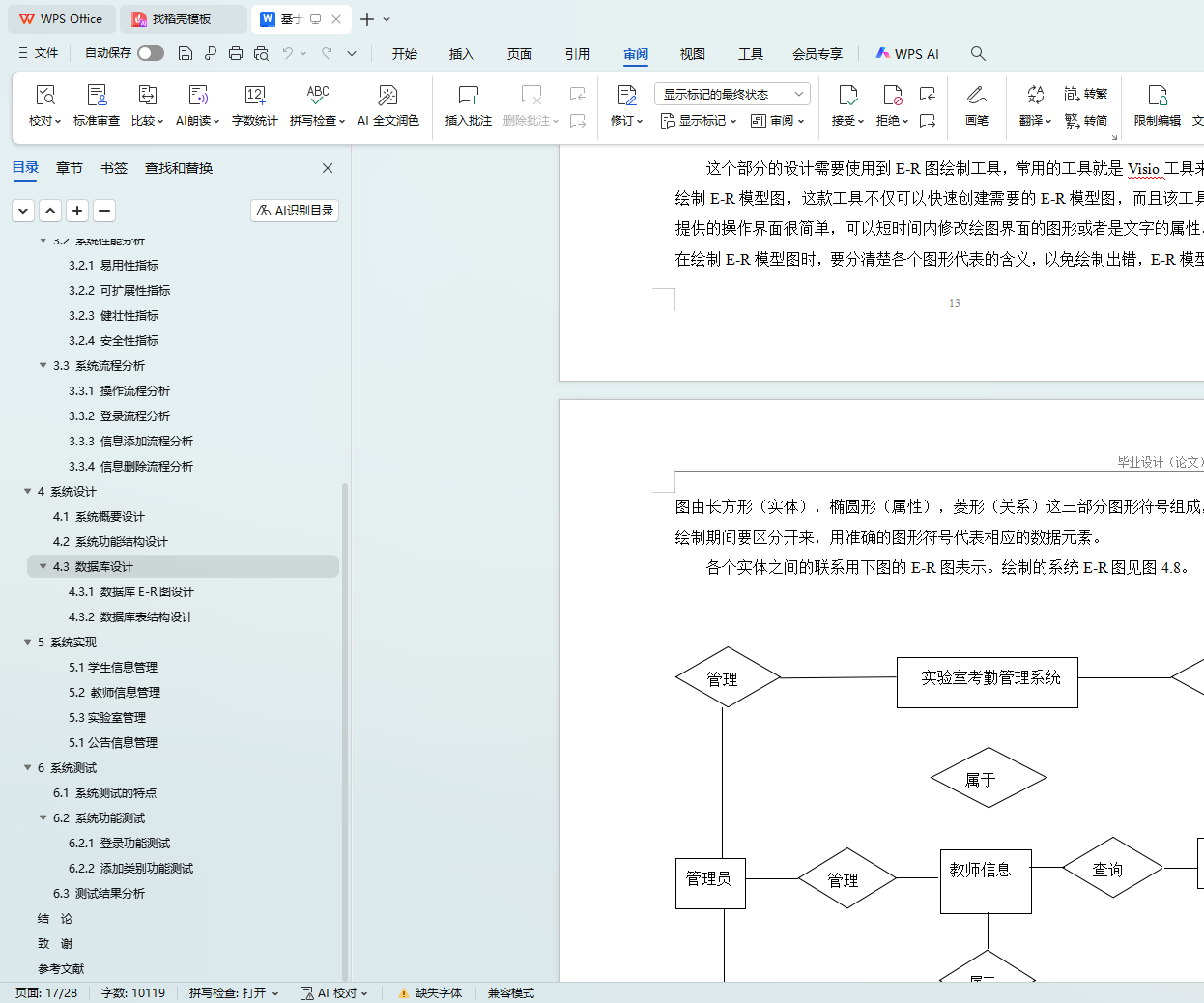Image resolution: width=1204 pixels, height=1003 pixels.
Task: Click the search magnifier icon in ribbon
Action: coord(978,53)
